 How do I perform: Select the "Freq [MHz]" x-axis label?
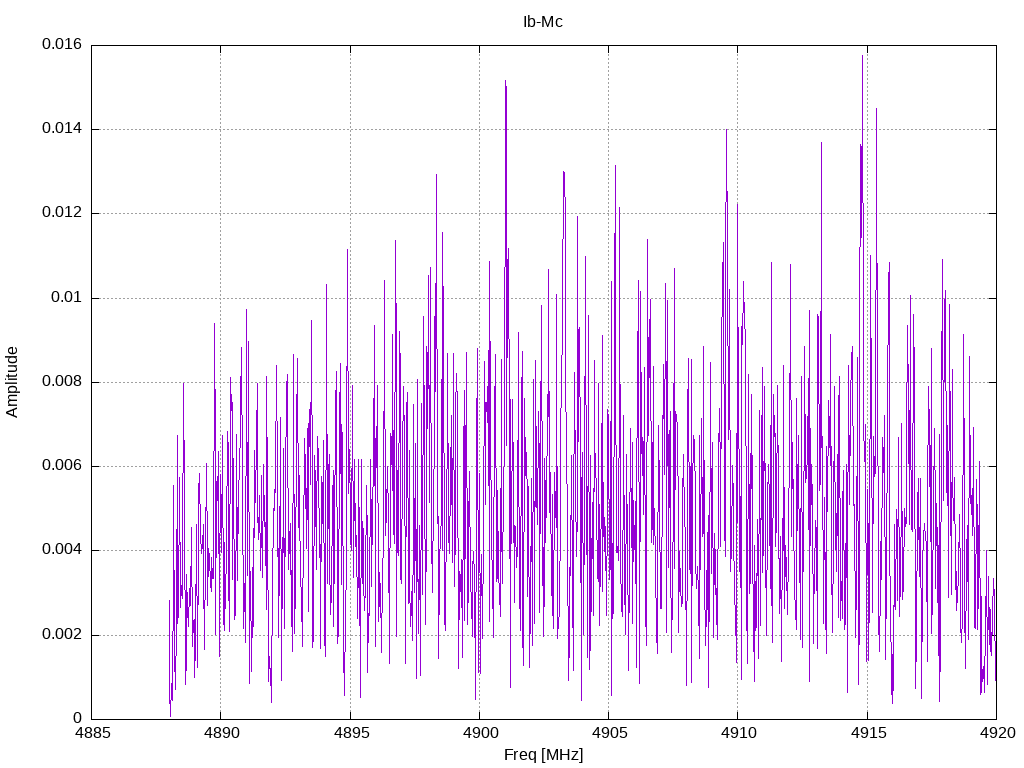point(543,755)
